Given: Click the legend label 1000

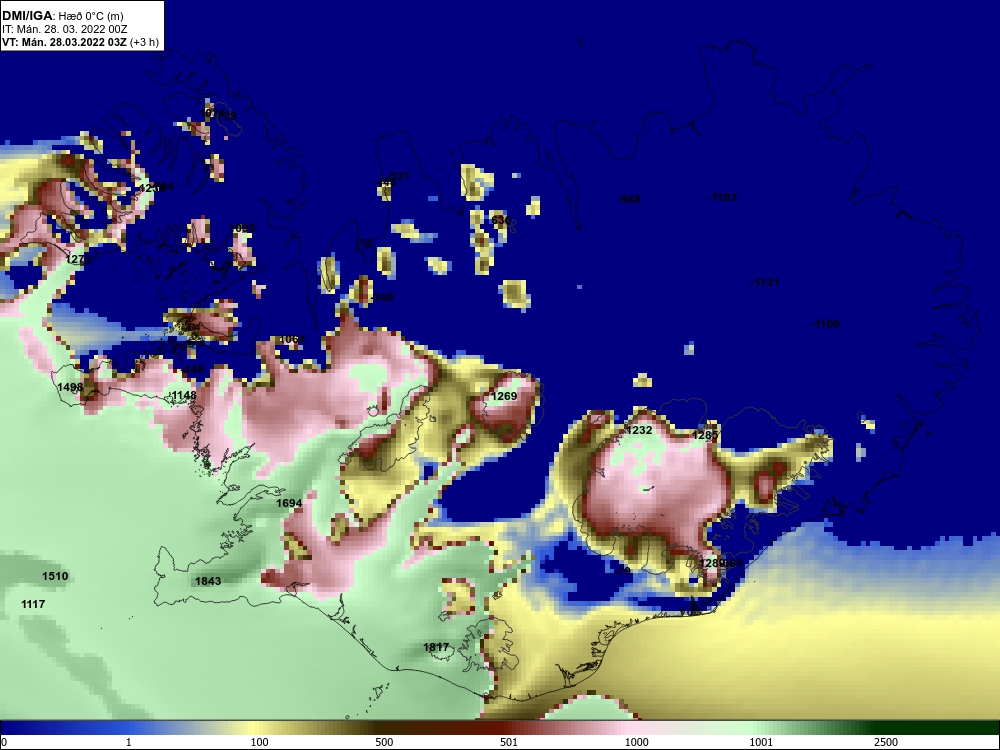Looking at the screenshot, I should point(636,742).
